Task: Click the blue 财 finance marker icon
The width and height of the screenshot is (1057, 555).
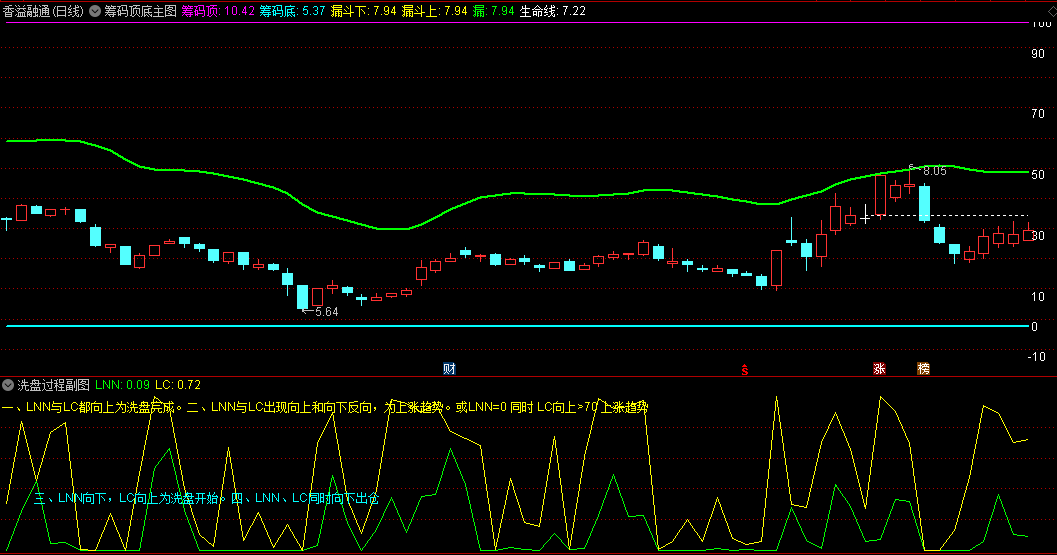Action: (449, 368)
